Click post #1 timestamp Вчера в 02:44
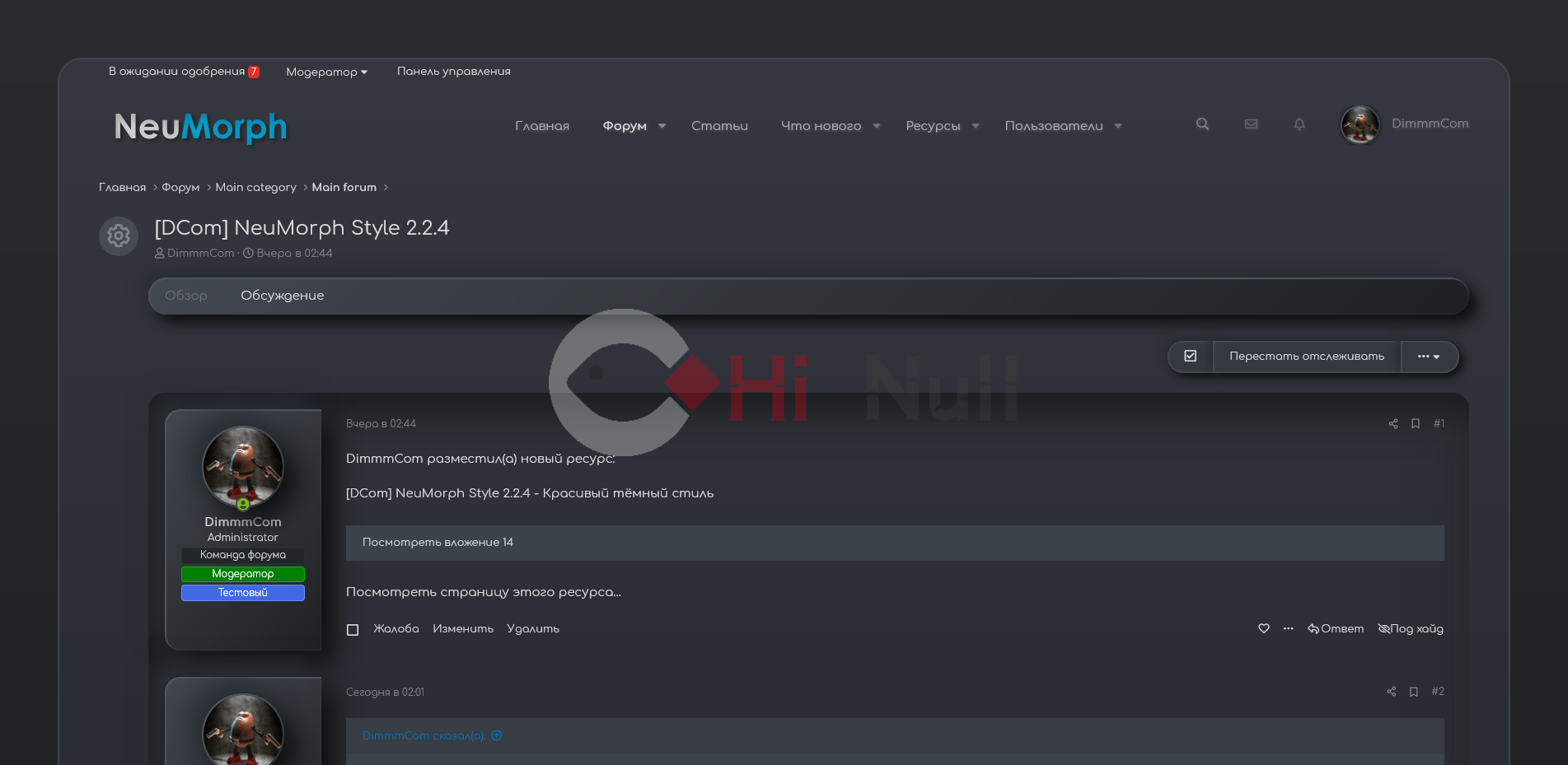Image resolution: width=1568 pixels, height=765 pixels. point(381,424)
